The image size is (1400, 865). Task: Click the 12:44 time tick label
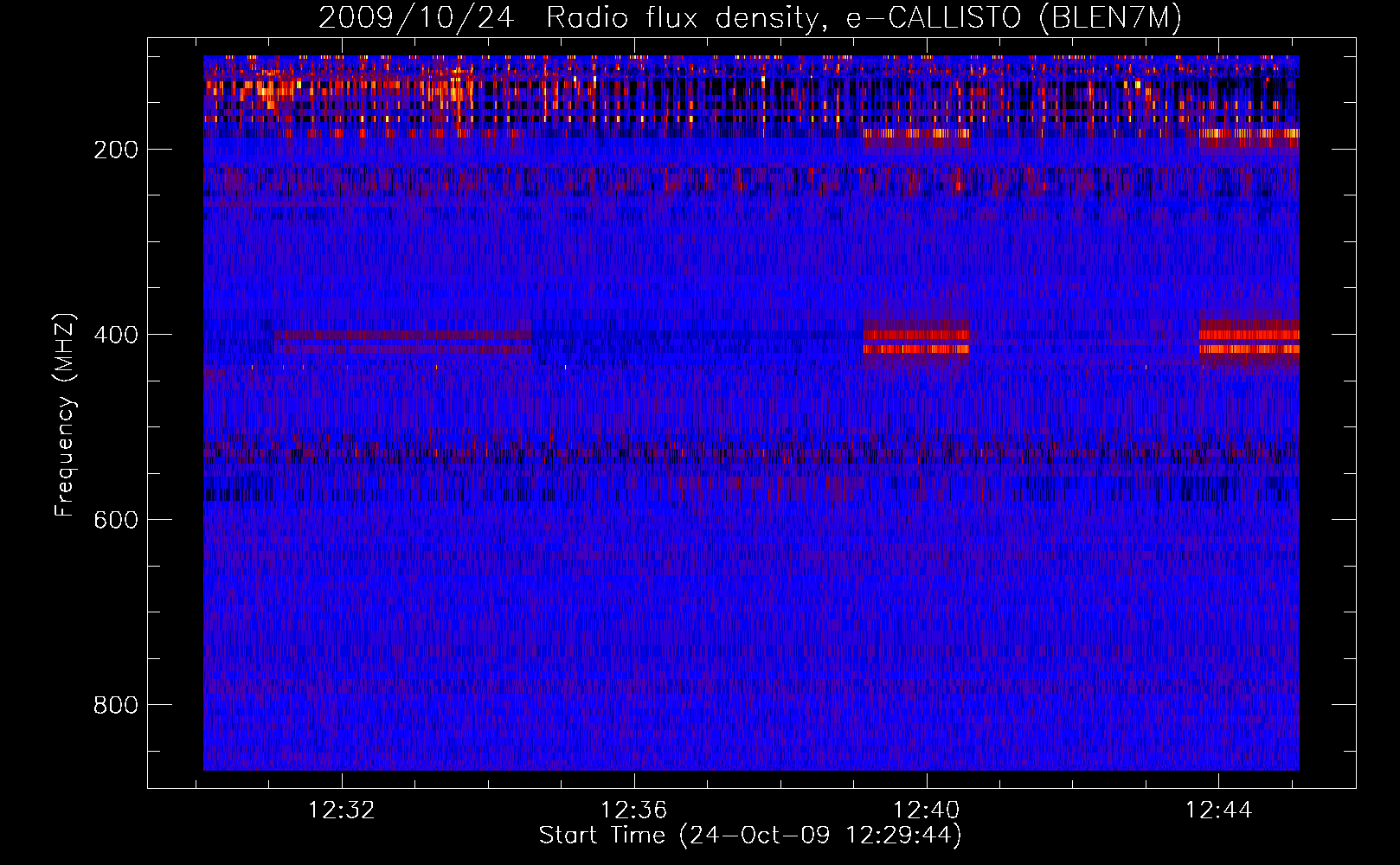1219,811
